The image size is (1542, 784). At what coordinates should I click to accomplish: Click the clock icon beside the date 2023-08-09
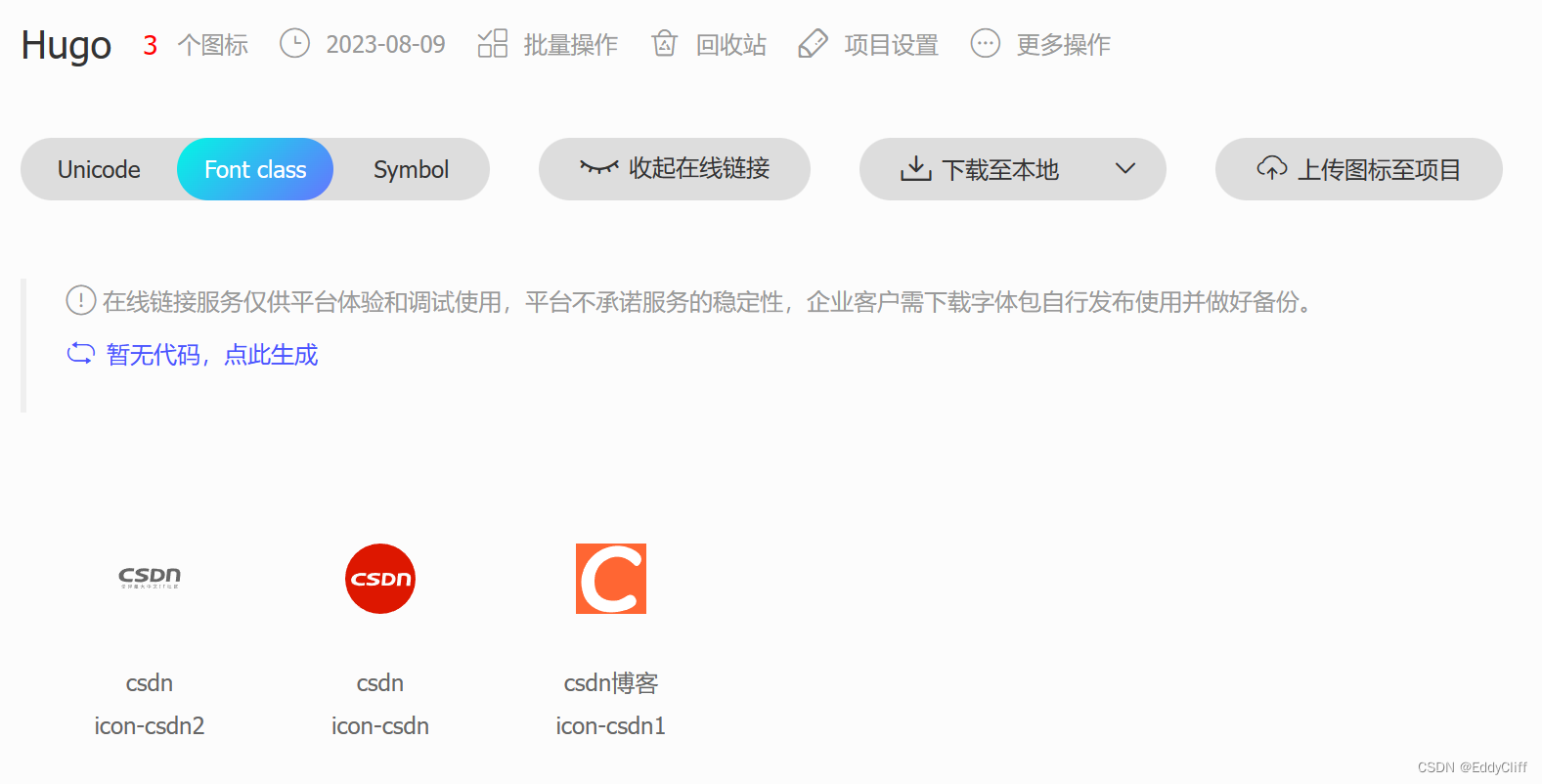pyautogui.click(x=294, y=43)
